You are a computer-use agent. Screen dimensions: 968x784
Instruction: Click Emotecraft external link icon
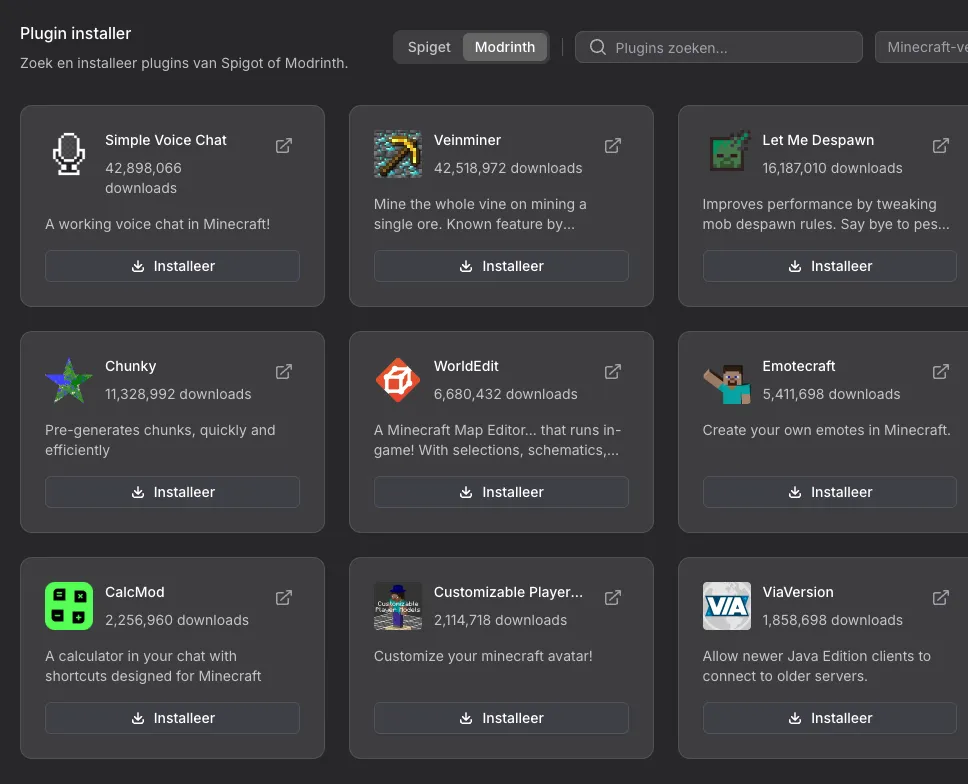941,372
